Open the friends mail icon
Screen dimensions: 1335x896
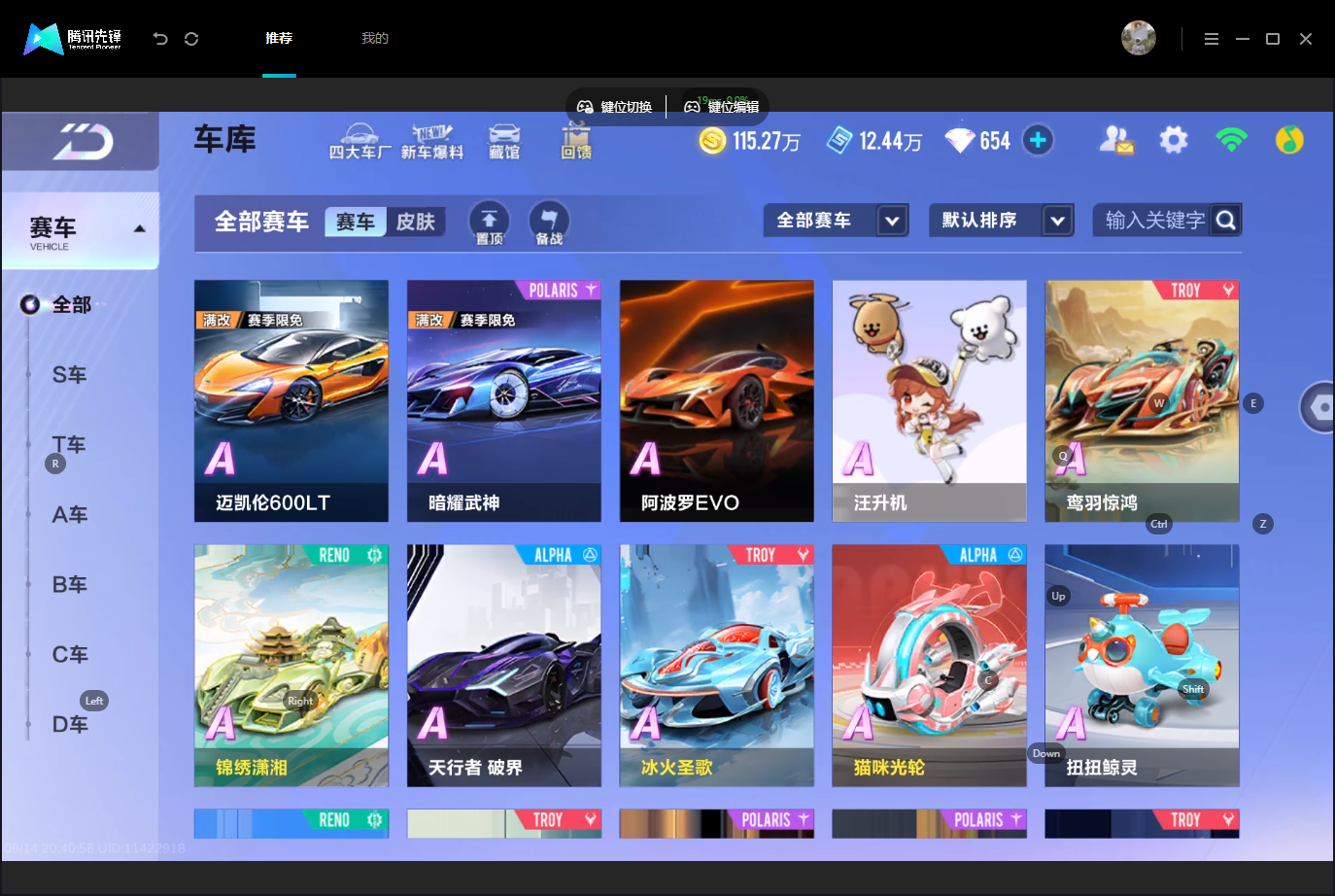1116,141
